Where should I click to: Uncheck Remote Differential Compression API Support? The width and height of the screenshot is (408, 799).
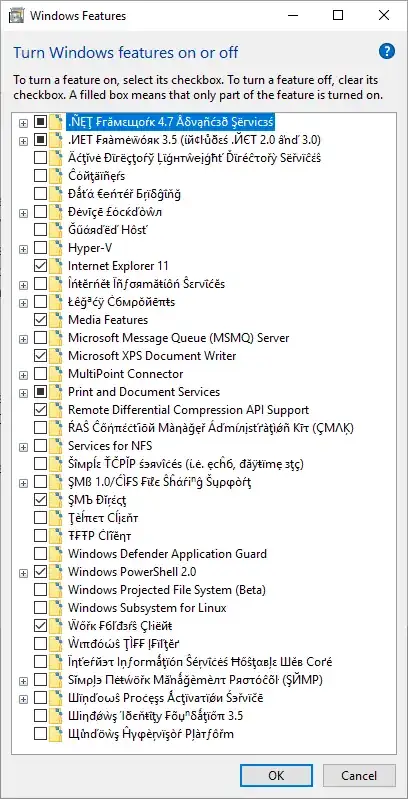40,410
